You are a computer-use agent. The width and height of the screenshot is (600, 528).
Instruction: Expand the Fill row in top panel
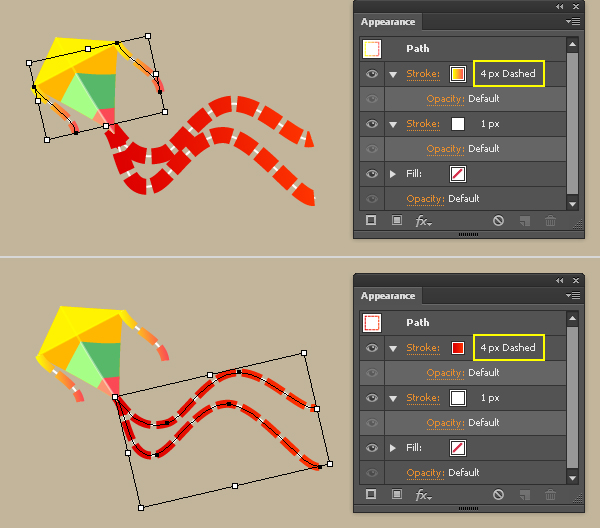click(393, 174)
